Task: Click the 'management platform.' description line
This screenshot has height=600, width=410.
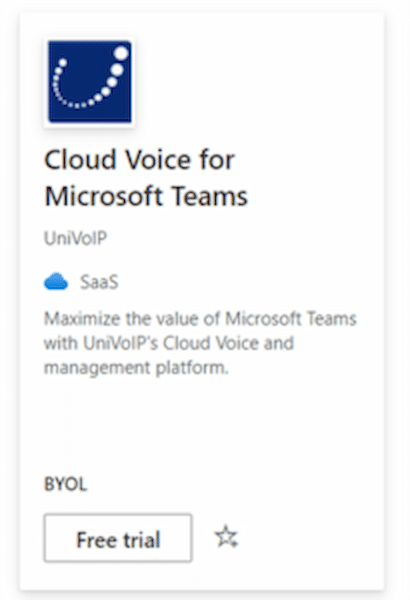Action: (136, 368)
